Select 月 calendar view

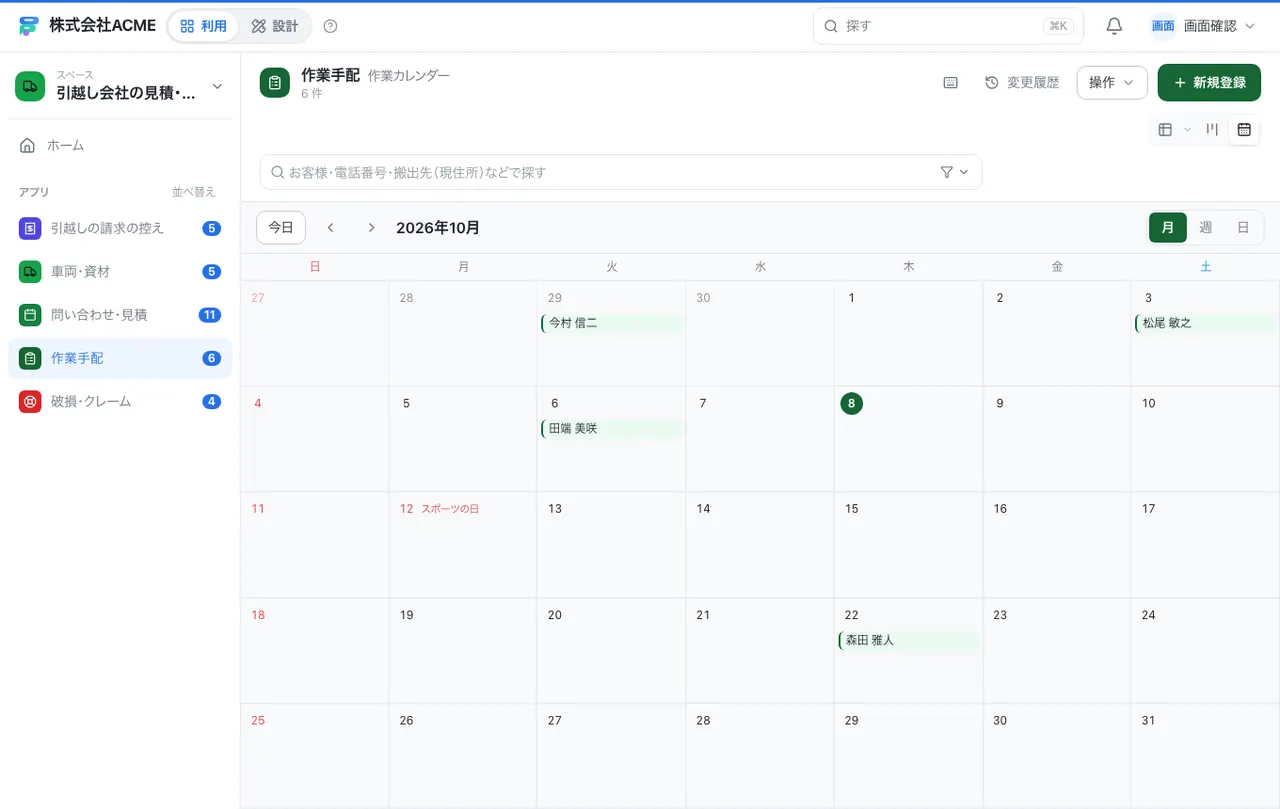point(1168,228)
